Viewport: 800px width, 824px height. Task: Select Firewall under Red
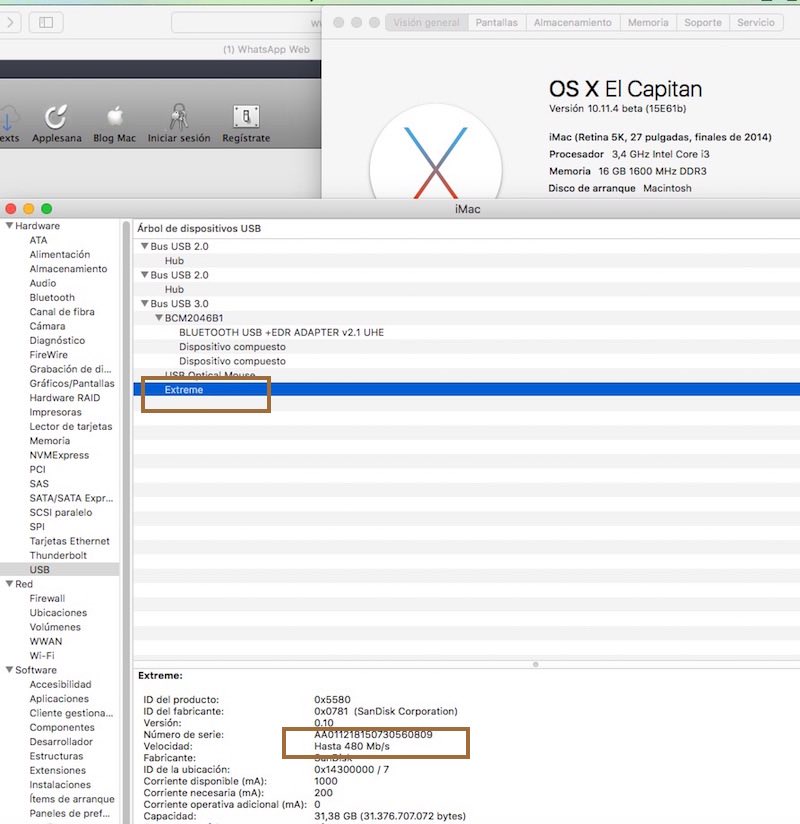[x=47, y=599]
